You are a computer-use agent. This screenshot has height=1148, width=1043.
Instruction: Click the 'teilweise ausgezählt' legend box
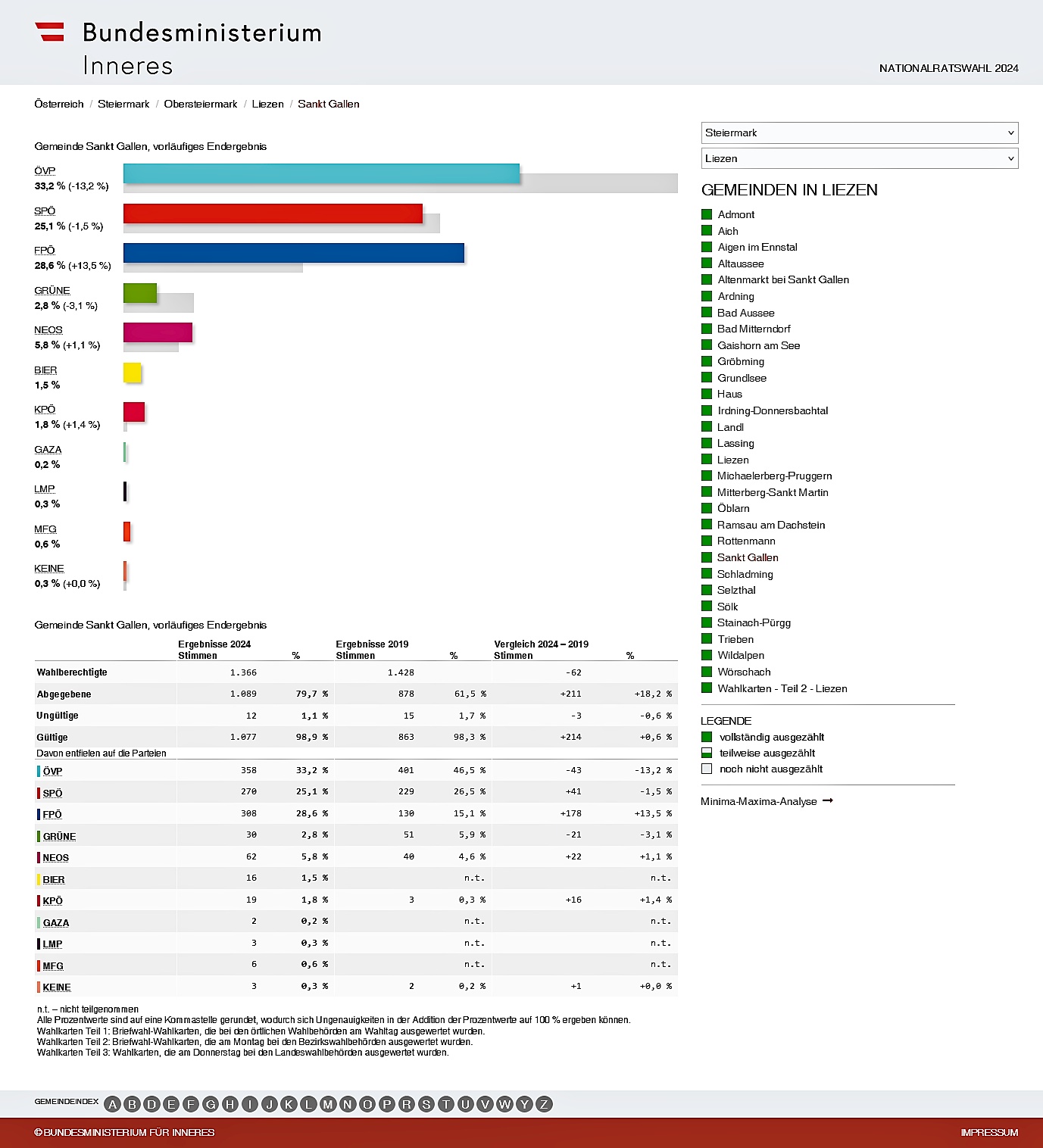[x=707, y=753]
